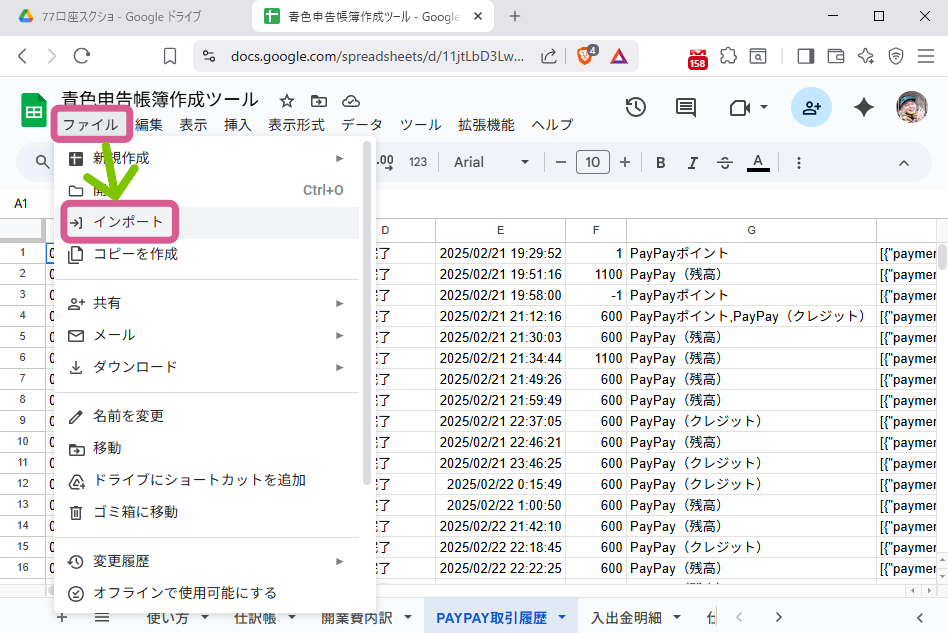Apply strikethrough formatting

point(725,163)
